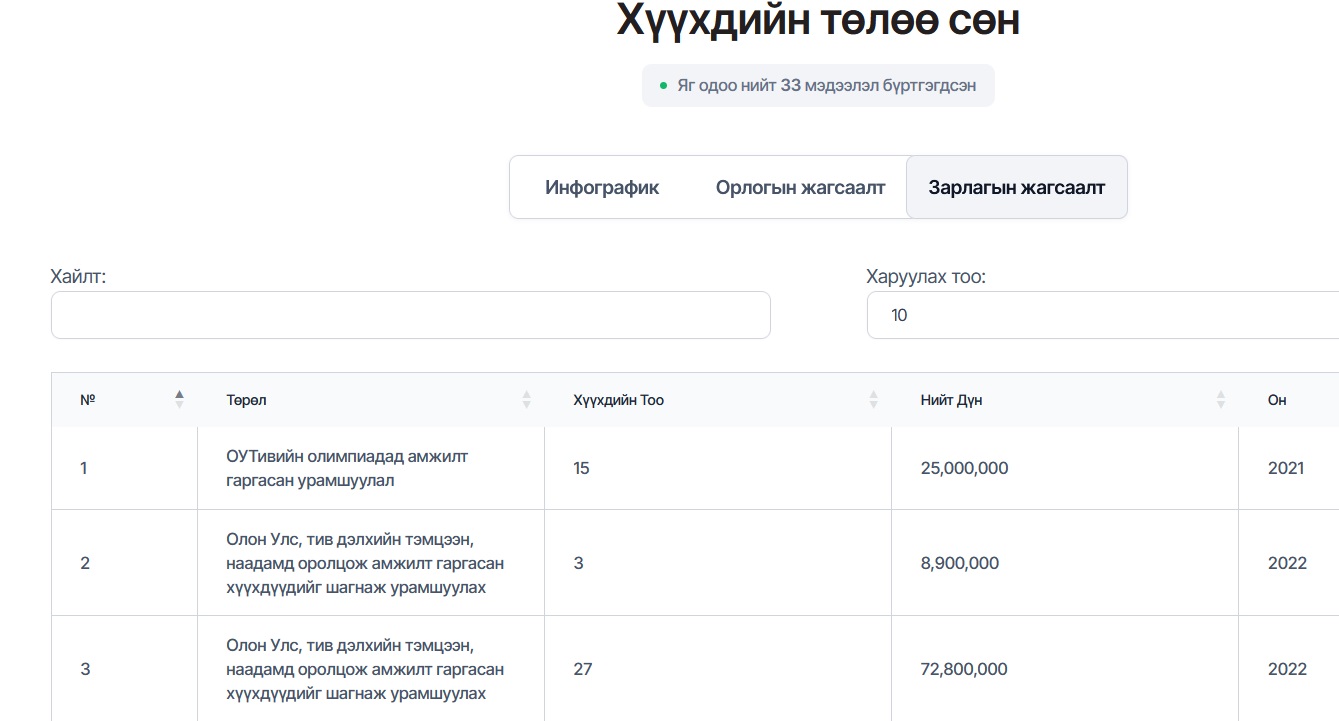Screen dimensions: 1339x721
Task: Open the Харуулах тоо dropdown showing 10
Action: (x=1100, y=315)
